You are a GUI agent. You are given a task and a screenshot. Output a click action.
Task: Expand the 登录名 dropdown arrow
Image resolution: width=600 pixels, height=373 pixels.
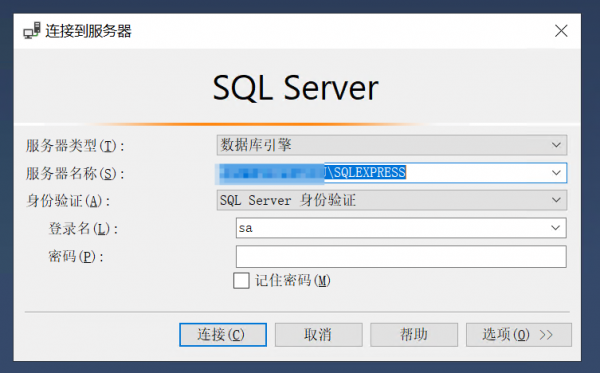click(556, 228)
